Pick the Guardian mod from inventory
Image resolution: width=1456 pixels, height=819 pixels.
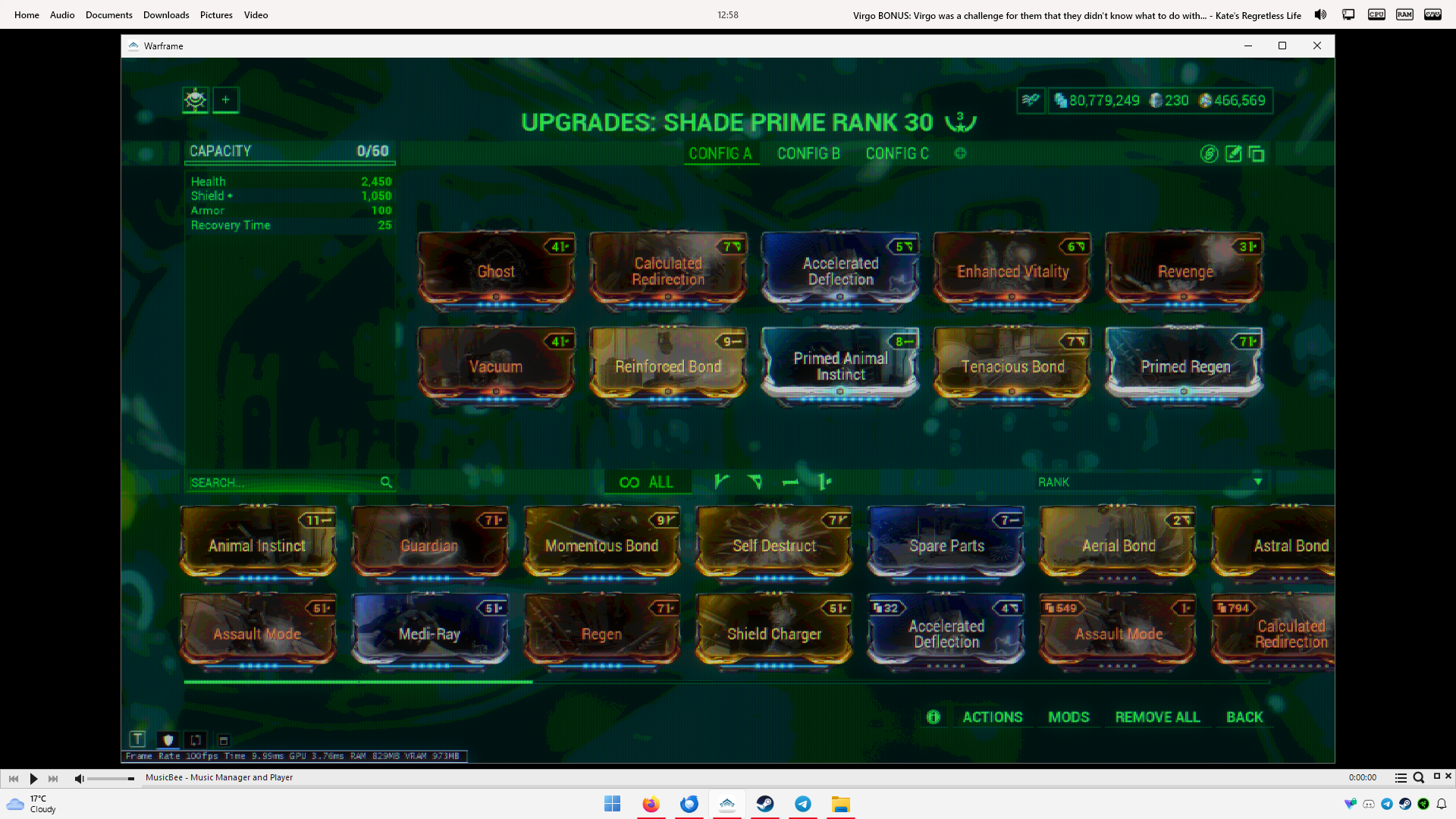click(430, 544)
